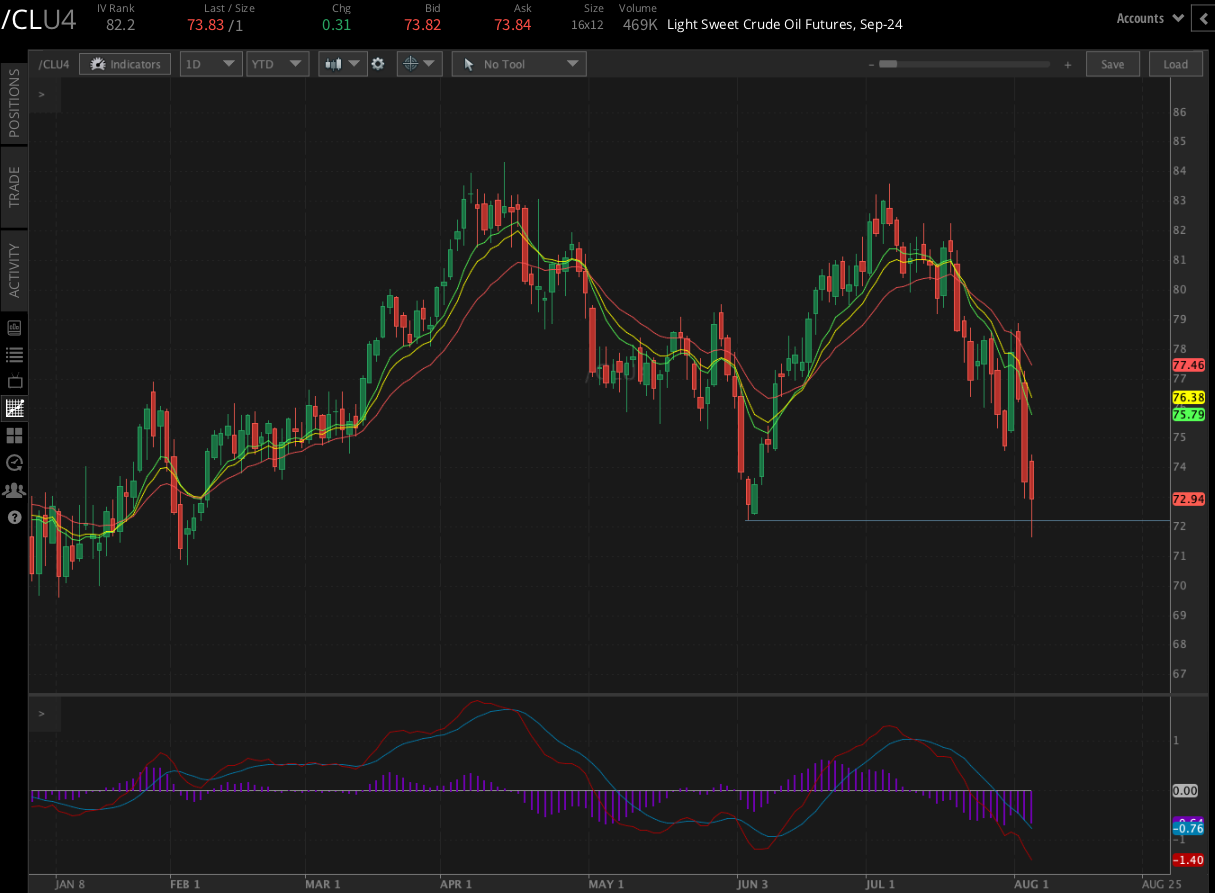
Task: Open the Indicators panel
Action: coord(125,64)
